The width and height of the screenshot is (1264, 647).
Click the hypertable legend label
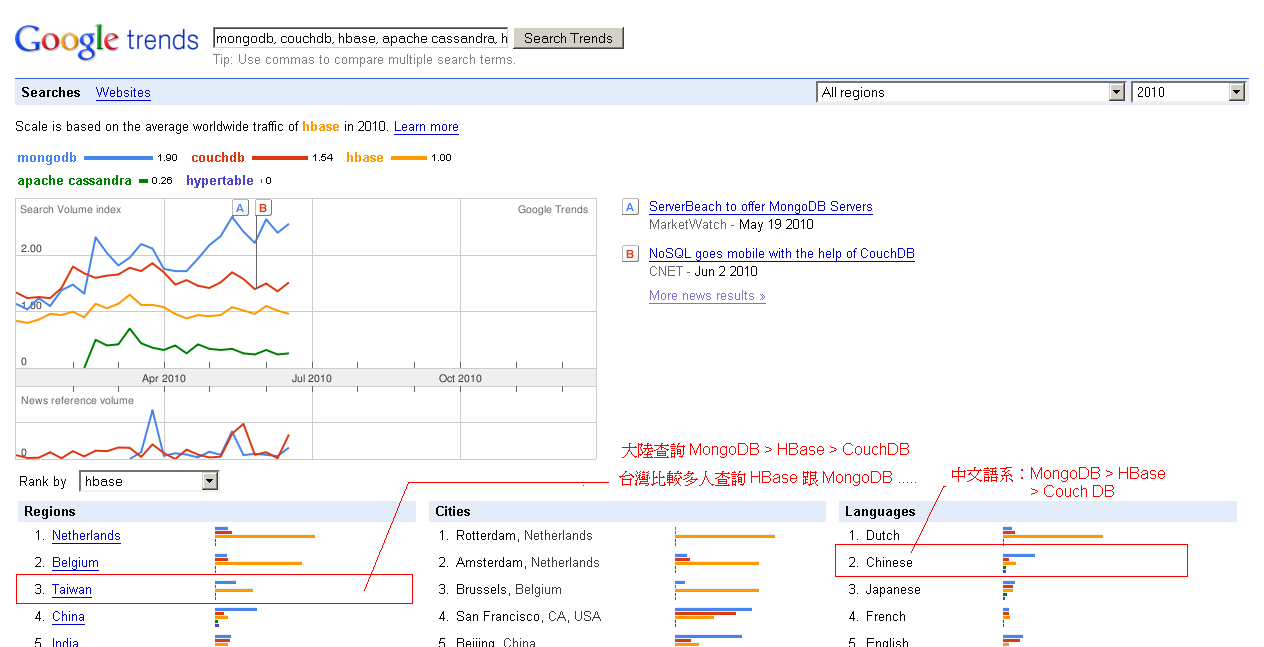coord(220,181)
